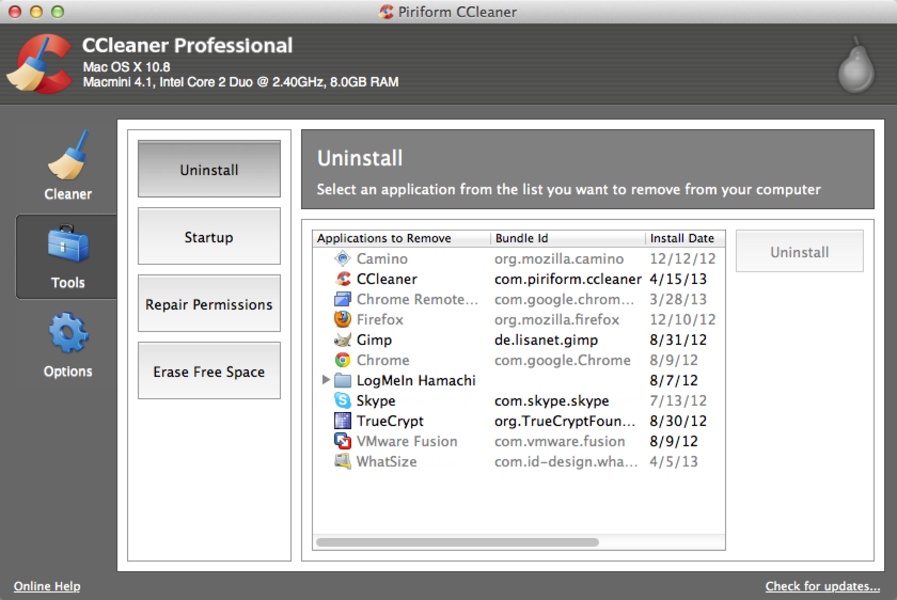Sort by the Bundle Id column header
The height and width of the screenshot is (600, 897).
click(567, 238)
